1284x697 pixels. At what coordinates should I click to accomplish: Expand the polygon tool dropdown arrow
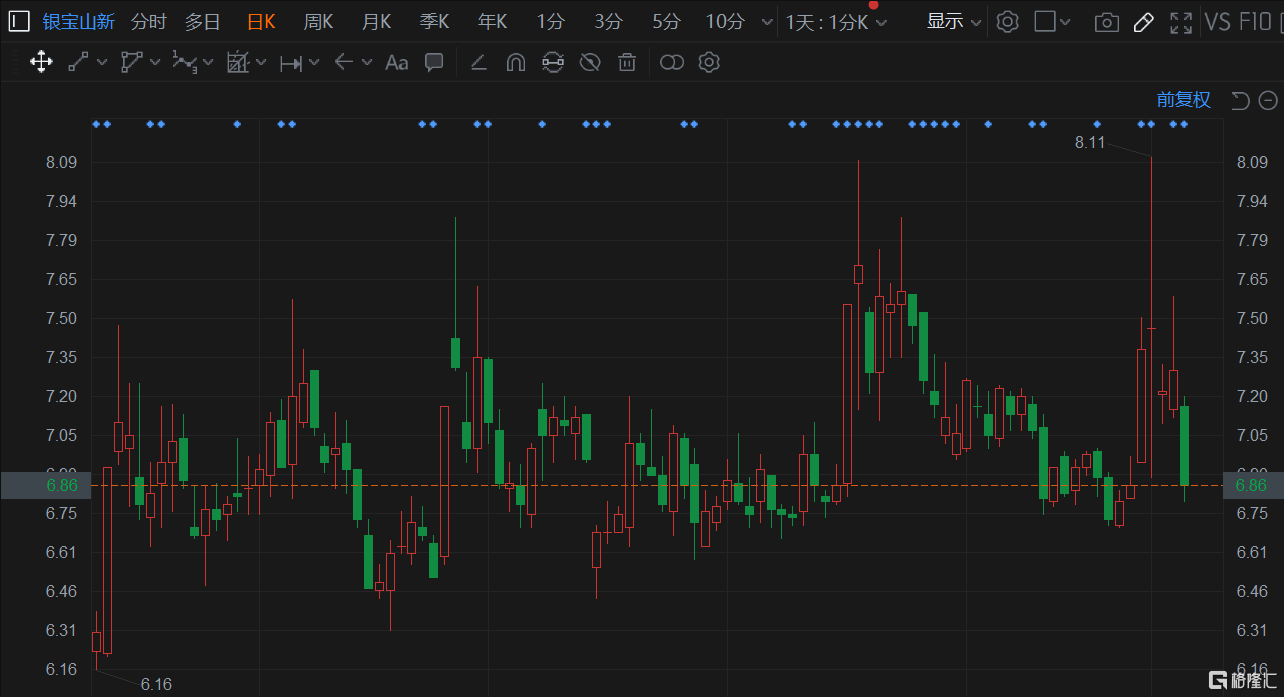[x=155, y=63]
